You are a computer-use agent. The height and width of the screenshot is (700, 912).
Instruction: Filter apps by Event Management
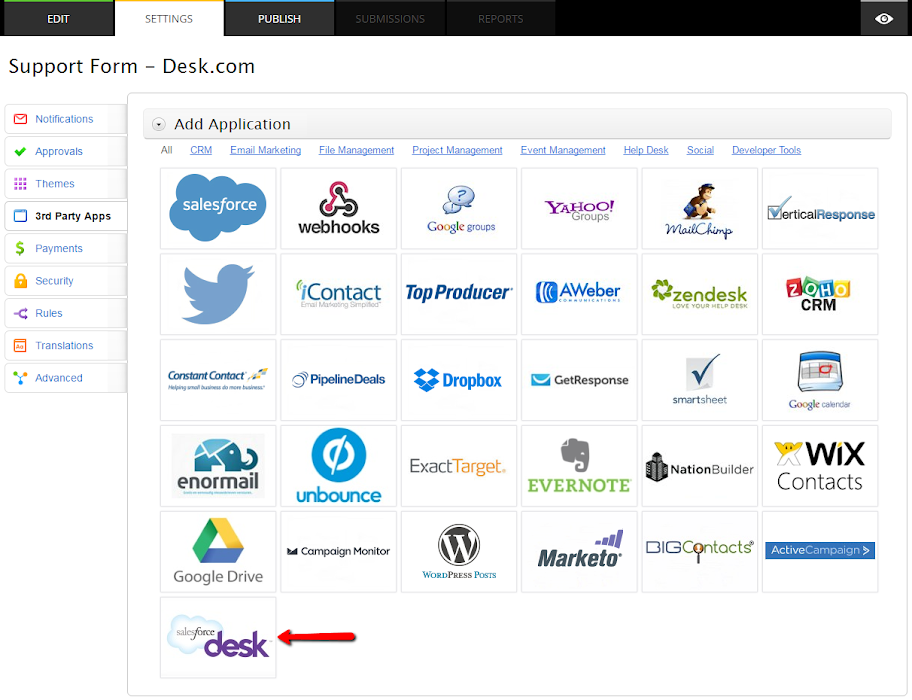tap(563, 150)
